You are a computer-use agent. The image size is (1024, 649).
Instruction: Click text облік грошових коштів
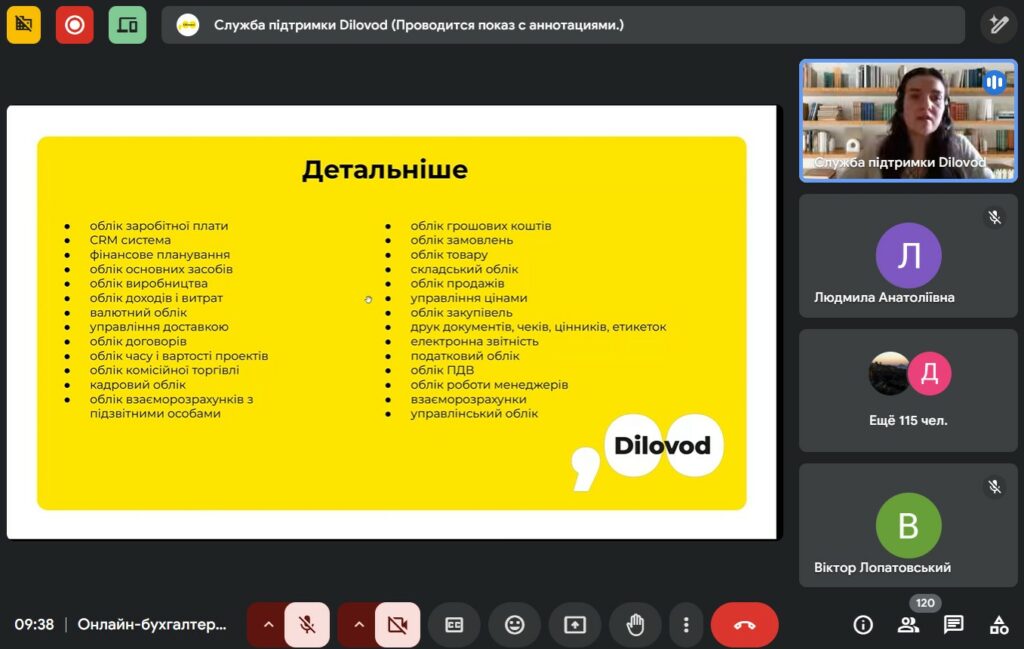click(481, 225)
